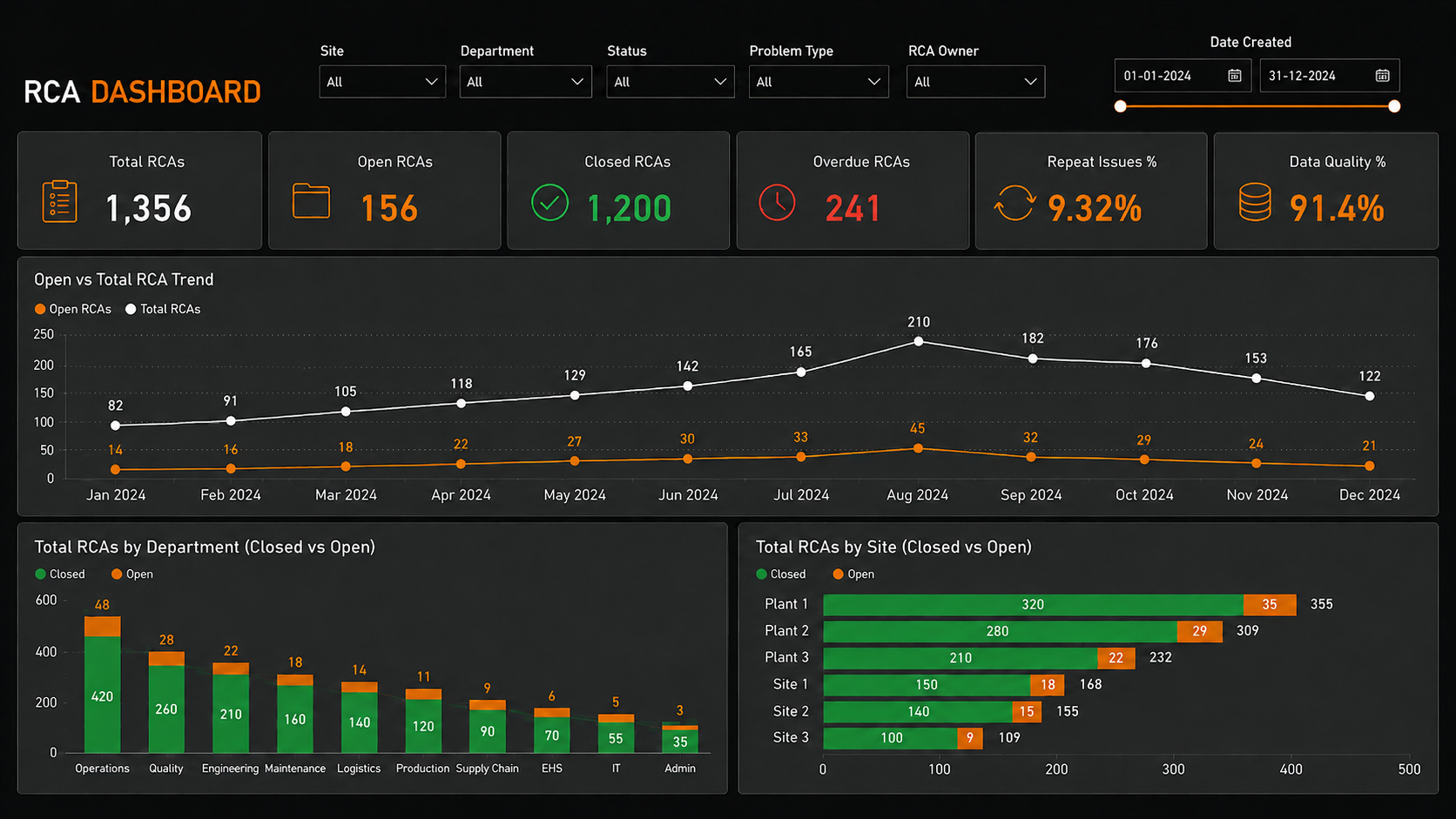This screenshot has height=819, width=1456.
Task: Expand the RCA Owner filter dropdown
Action: coord(975,82)
